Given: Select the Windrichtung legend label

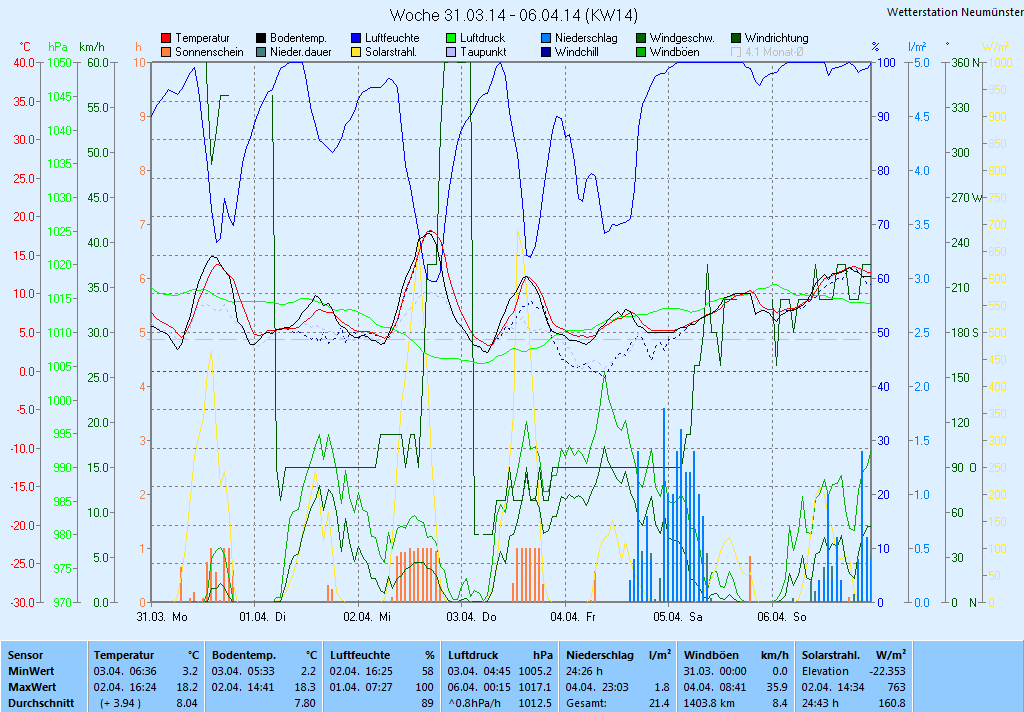Looking at the screenshot, I should point(776,39).
